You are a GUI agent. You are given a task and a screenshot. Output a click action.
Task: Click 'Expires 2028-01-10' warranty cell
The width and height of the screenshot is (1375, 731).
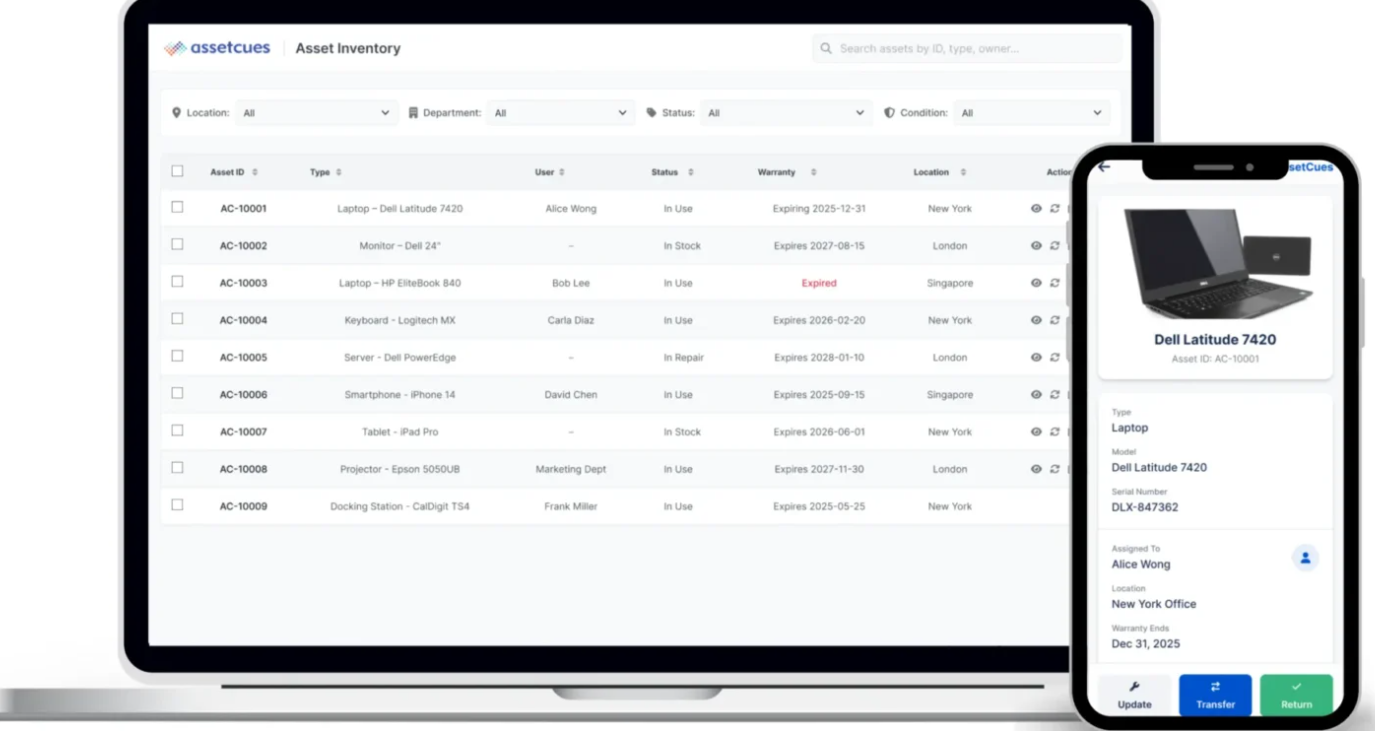pos(819,357)
